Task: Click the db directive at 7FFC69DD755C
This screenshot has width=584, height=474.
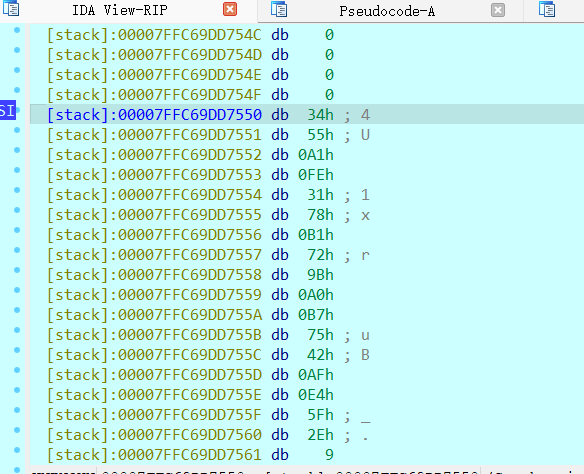Action: click(x=280, y=355)
